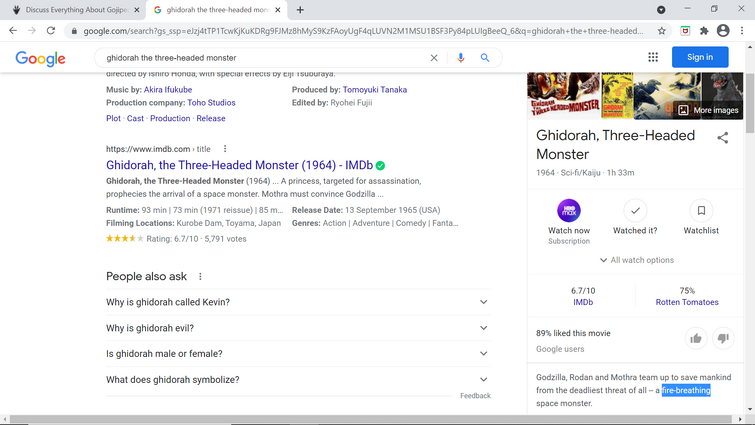755x425 pixels.
Task: Click the browser forward arrow
Action: click(32, 31)
